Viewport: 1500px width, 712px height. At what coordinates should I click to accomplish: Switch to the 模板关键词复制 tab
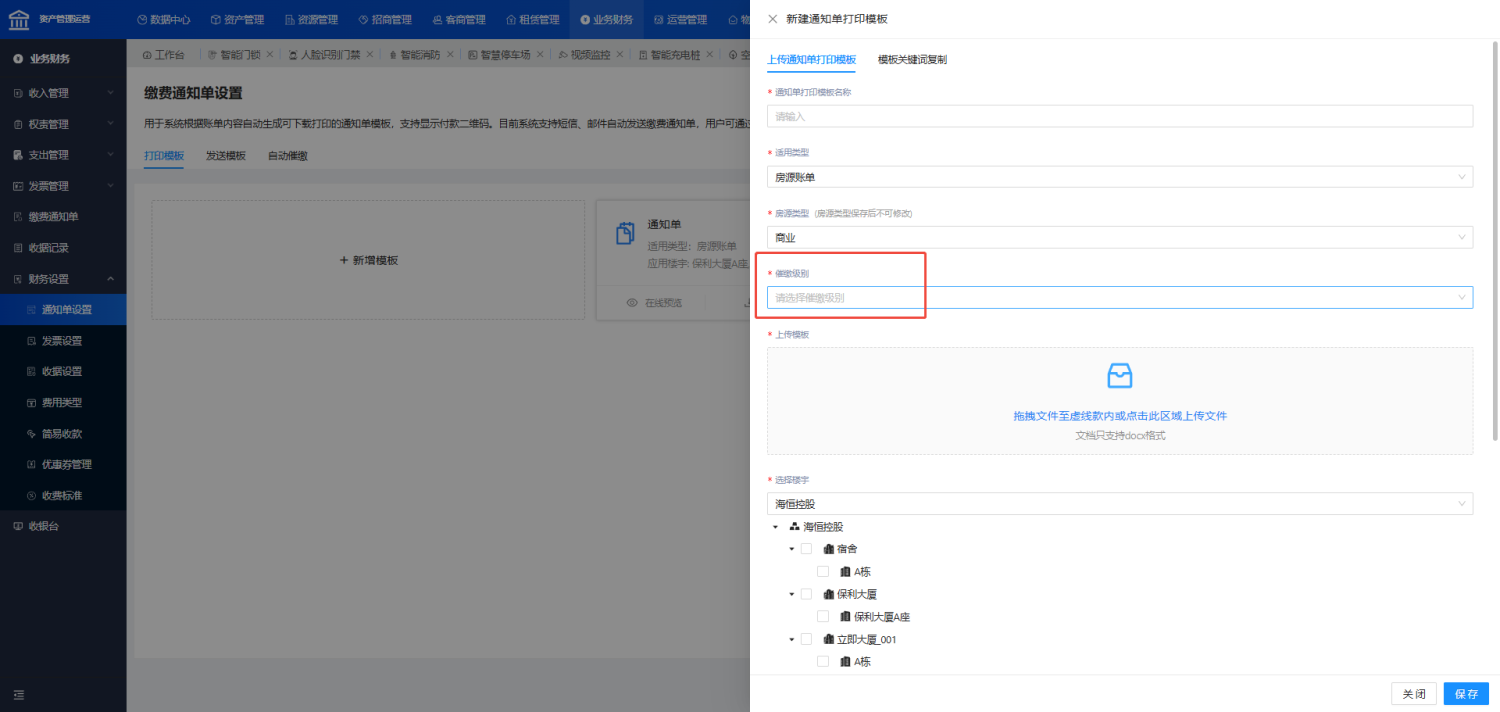(x=912, y=60)
